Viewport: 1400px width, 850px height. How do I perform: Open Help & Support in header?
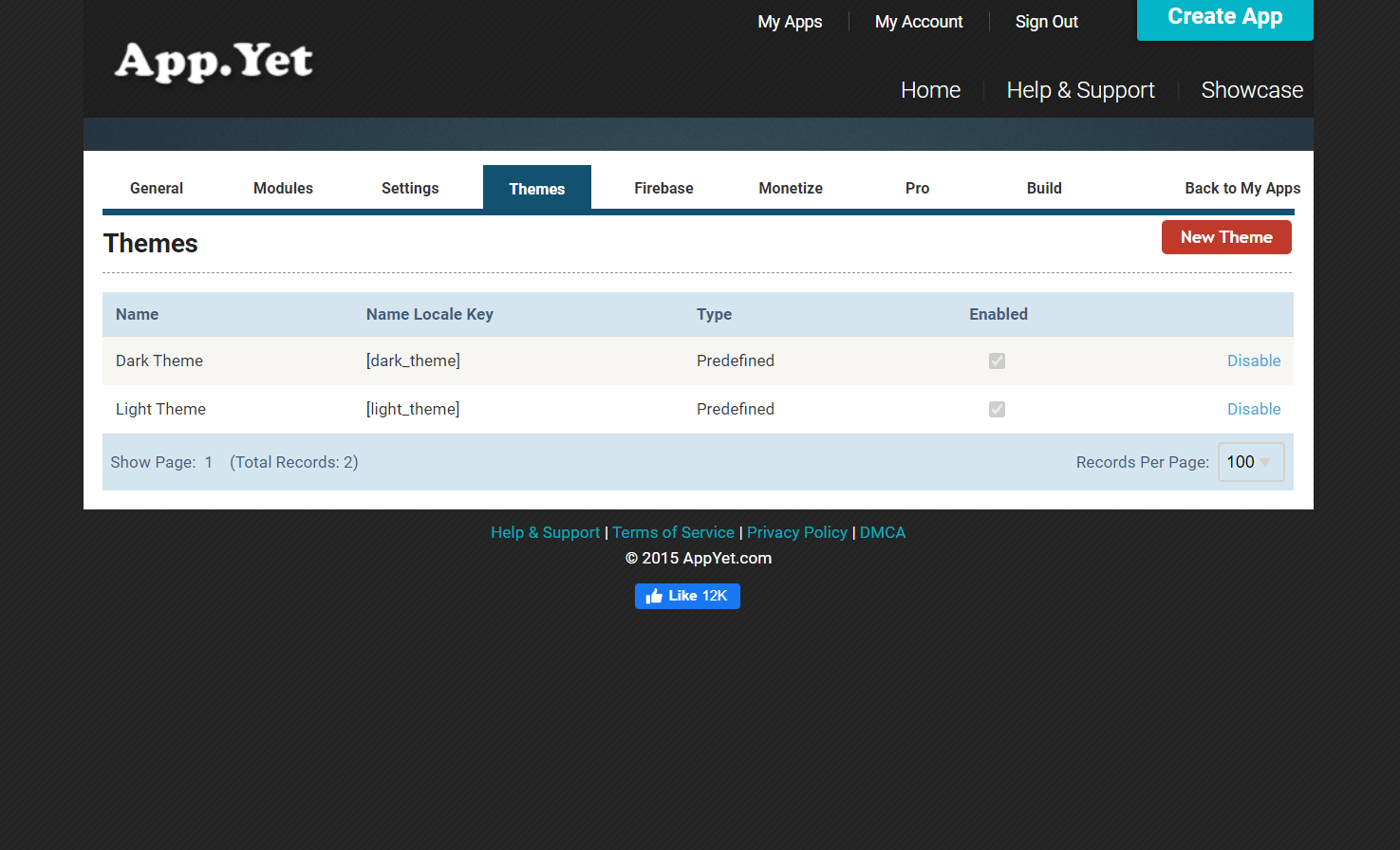(1080, 90)
